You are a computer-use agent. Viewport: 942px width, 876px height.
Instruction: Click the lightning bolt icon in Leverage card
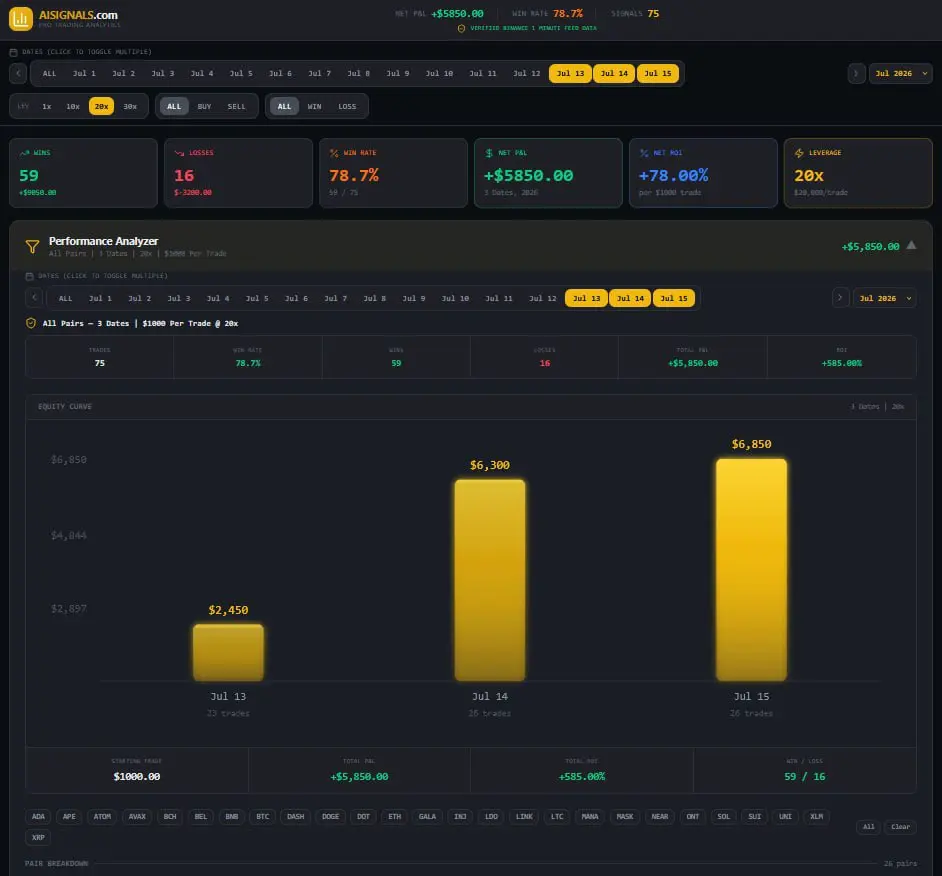(799, 153)
